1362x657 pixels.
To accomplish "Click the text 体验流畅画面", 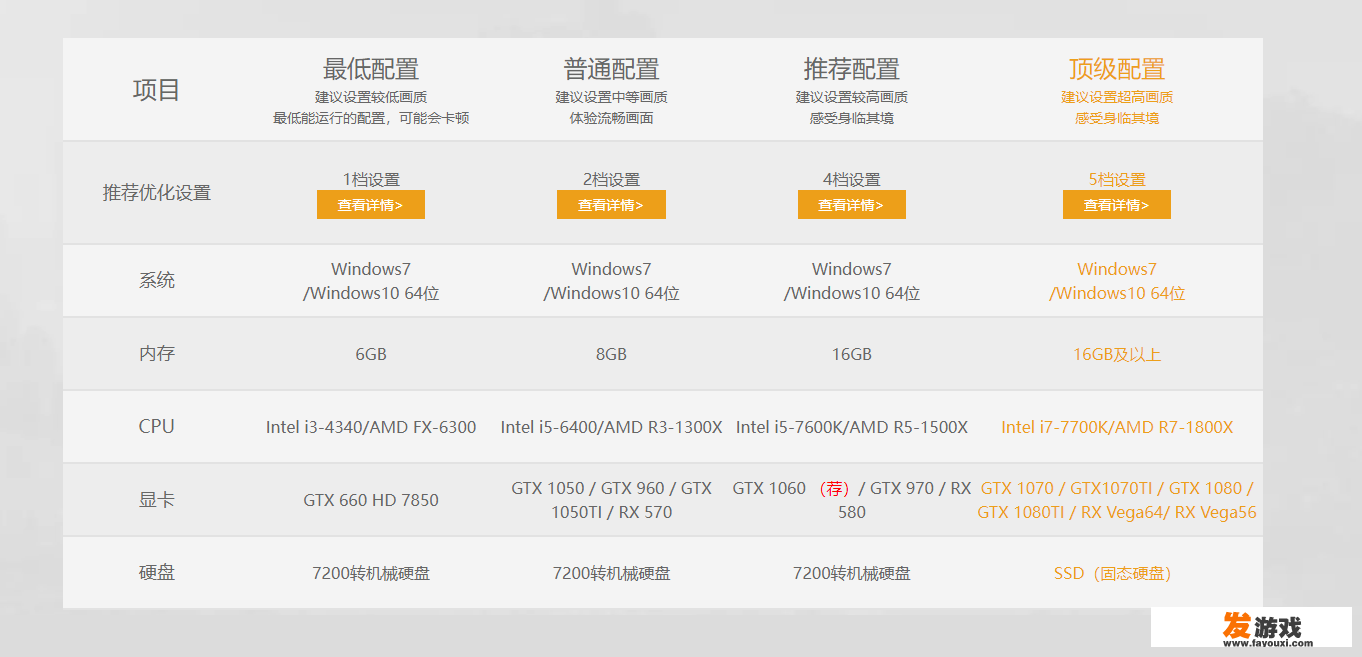I will tap(612, 118).
